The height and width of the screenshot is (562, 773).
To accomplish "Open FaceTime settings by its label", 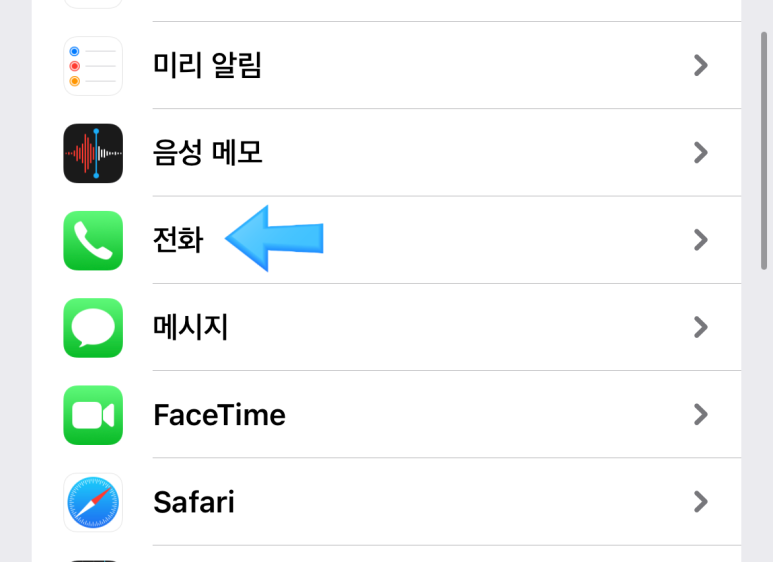I will pos(219,415).
